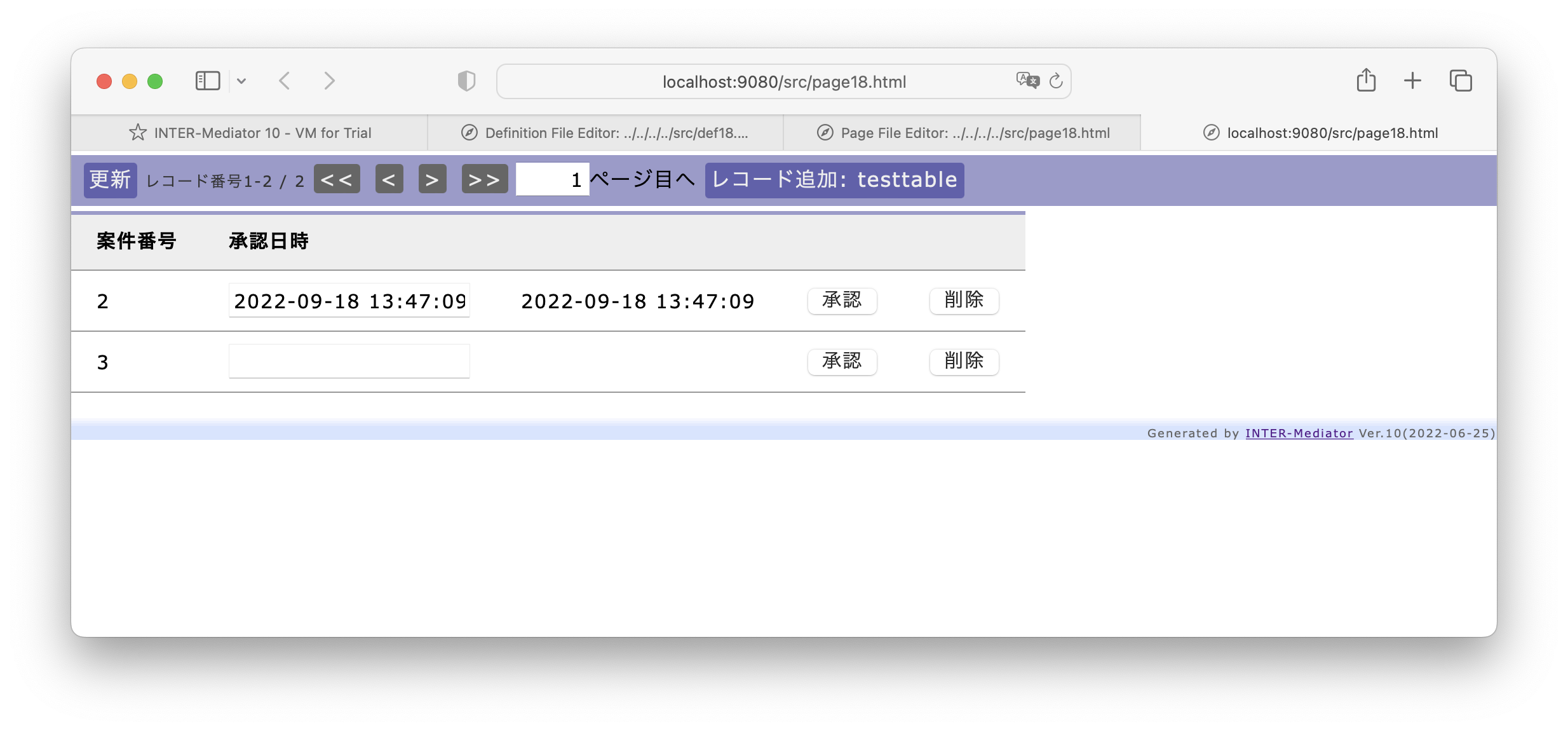Click the translate page icon in address bar
The height and width of the screenshot is (731, 1568).
point(1027,80)
